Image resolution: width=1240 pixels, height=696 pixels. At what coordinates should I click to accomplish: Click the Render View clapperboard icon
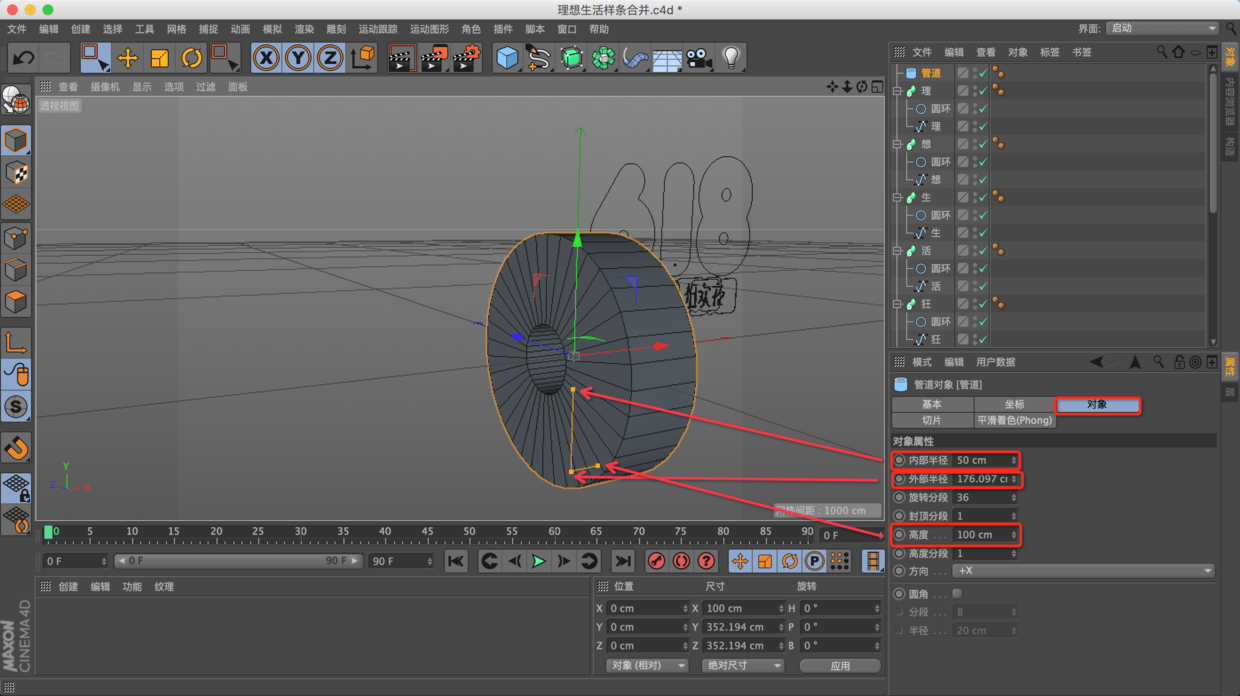(401, 58)
